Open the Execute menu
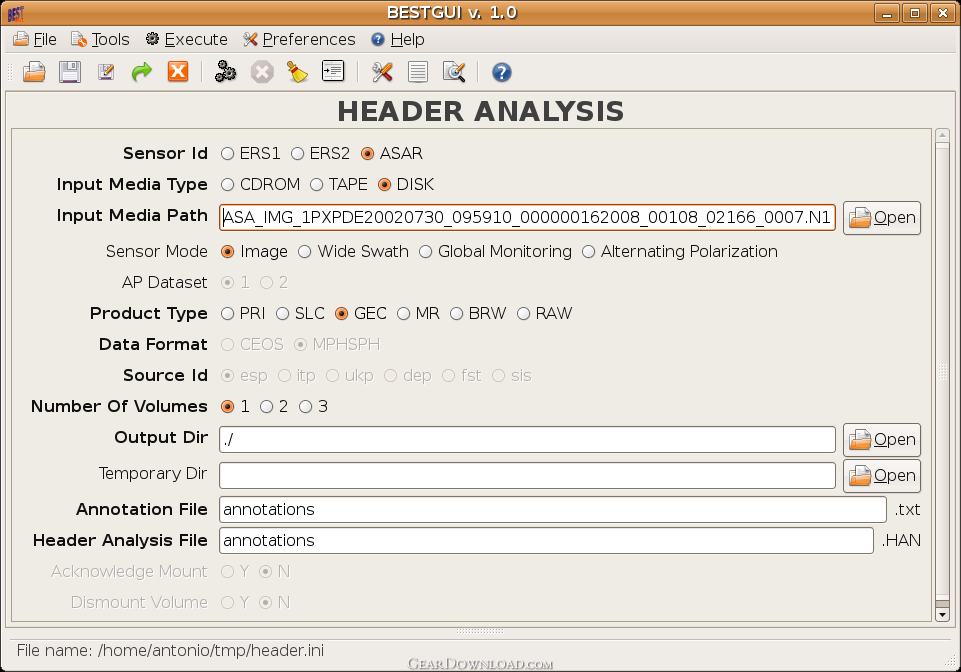Image resolution: width=961 pixels, height=672 pixels. 186,39
